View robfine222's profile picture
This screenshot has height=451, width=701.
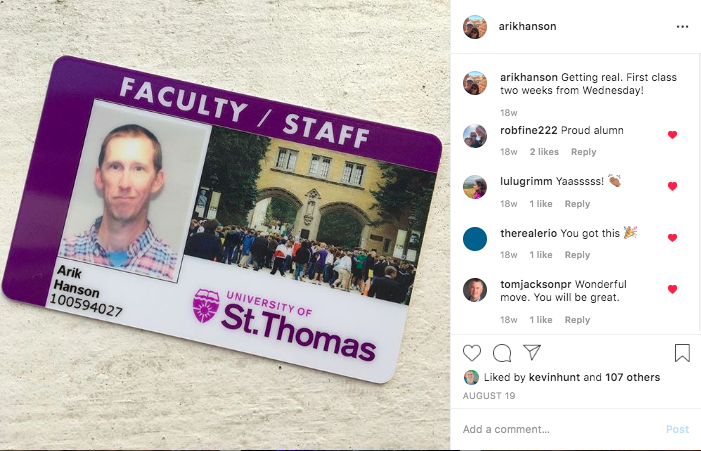click(475, 136)
